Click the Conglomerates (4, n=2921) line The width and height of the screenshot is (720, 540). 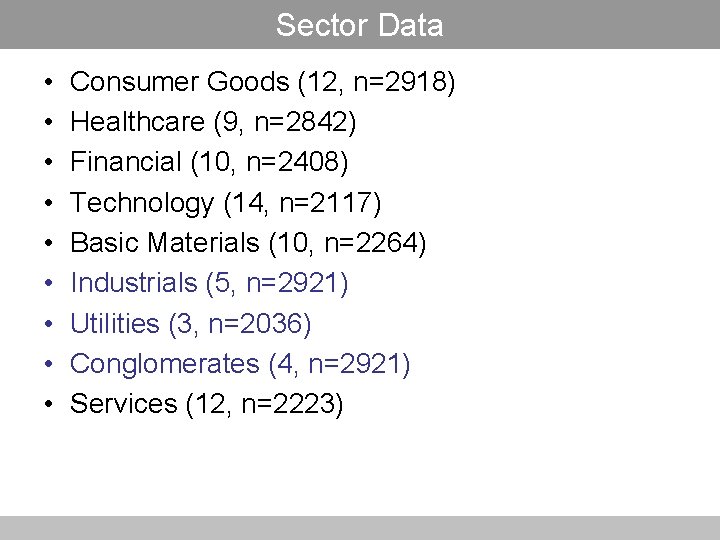[240, 364]
